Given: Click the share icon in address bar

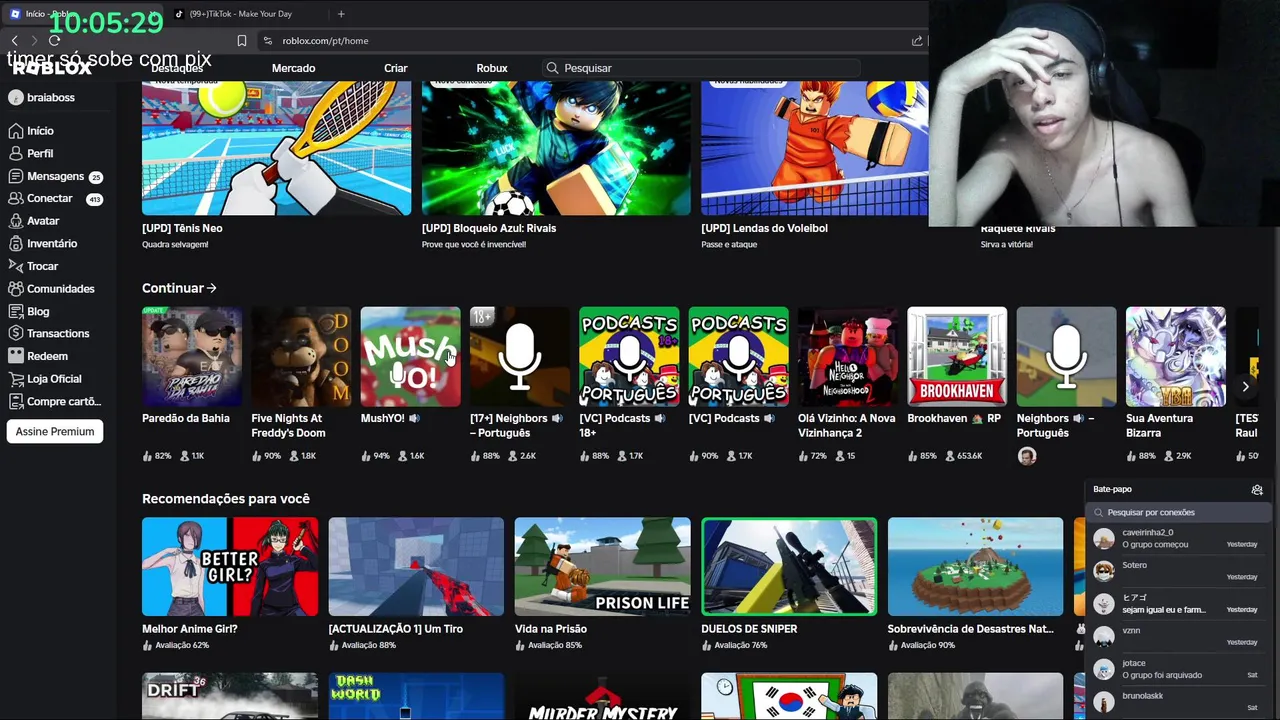Looking at the screenshot, I should (x=917, y=41).
